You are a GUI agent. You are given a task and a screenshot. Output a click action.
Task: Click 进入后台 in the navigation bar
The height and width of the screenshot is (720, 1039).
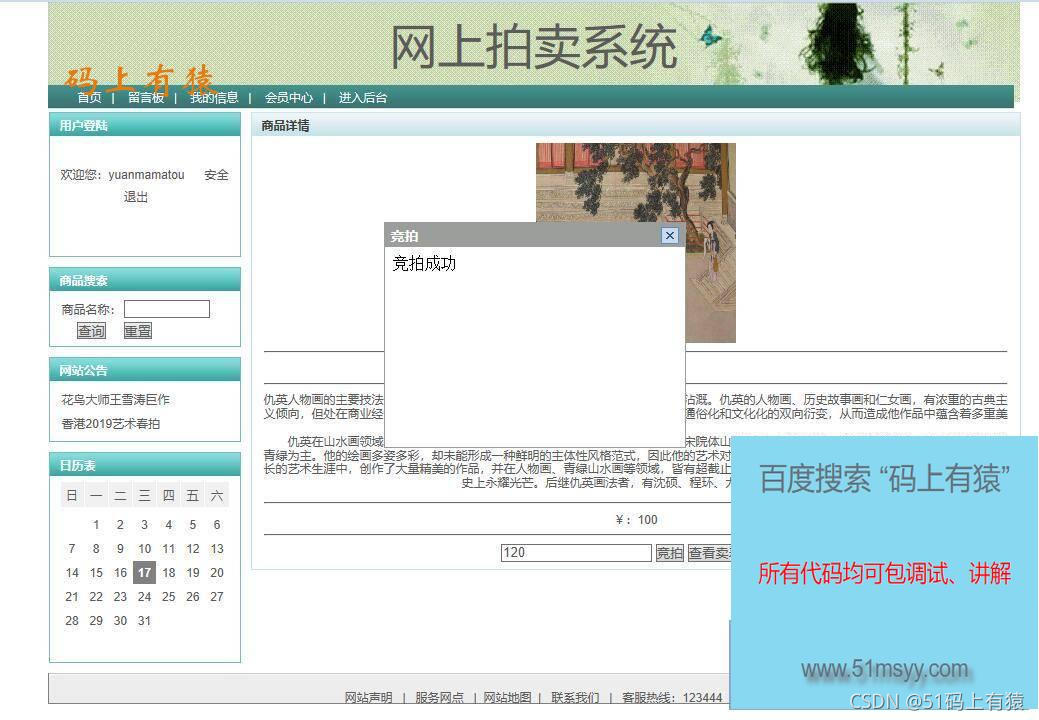point(363,98)
